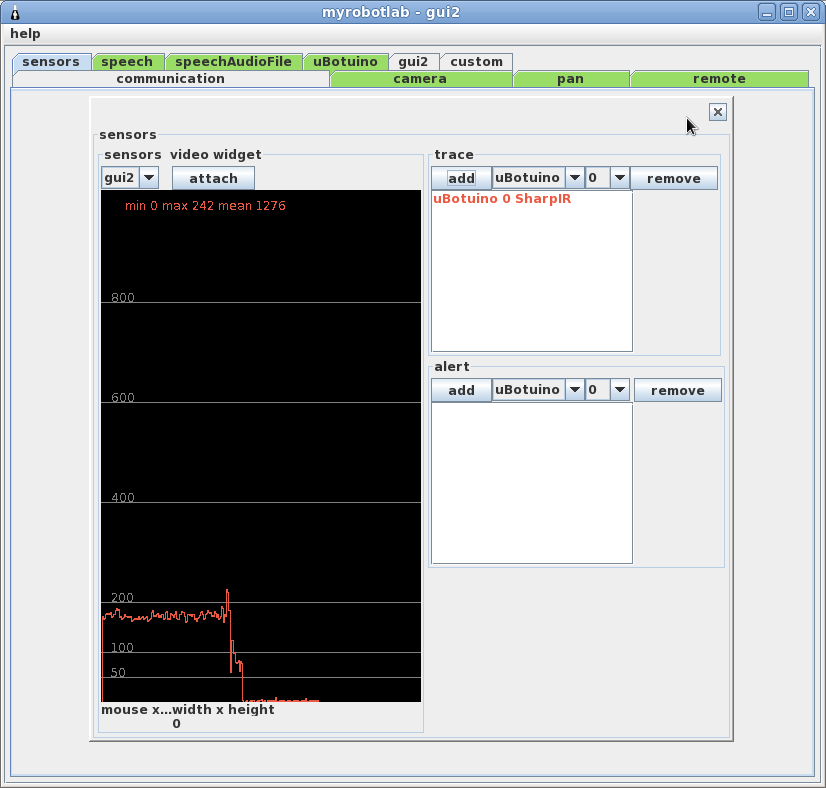Switch to the speech tab

(127, 62)
